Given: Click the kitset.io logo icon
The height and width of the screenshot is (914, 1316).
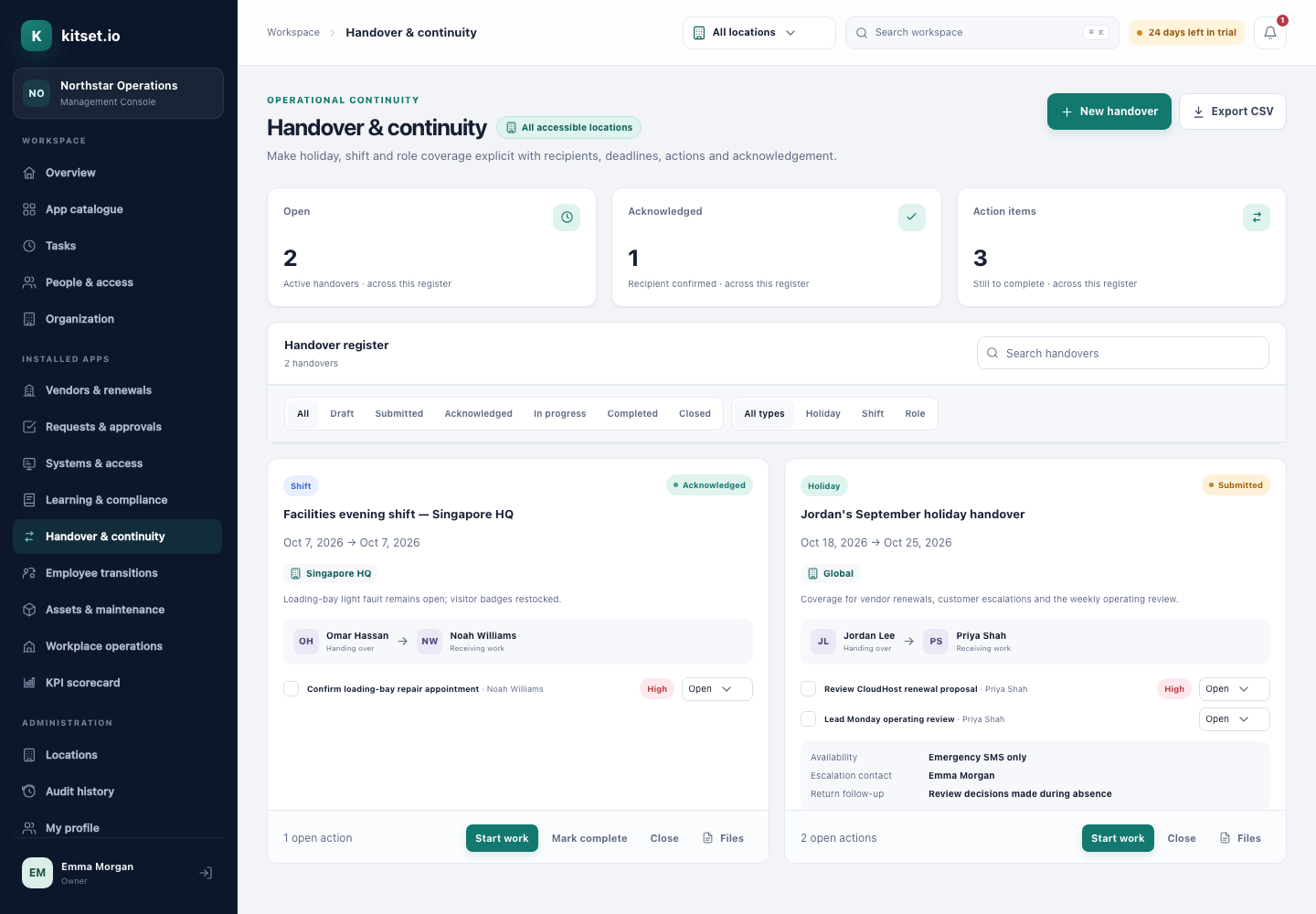Looking at the screenshot, I should coord(37,36).
